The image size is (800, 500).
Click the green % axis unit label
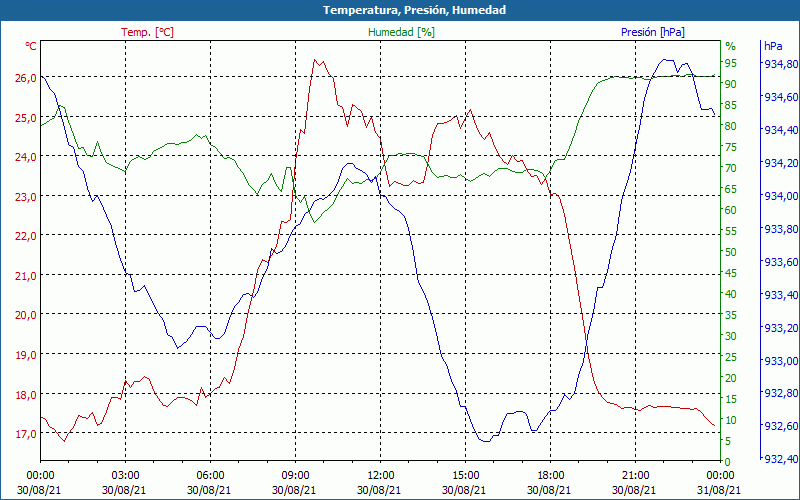pyautogui.click(x=731, y=46)
